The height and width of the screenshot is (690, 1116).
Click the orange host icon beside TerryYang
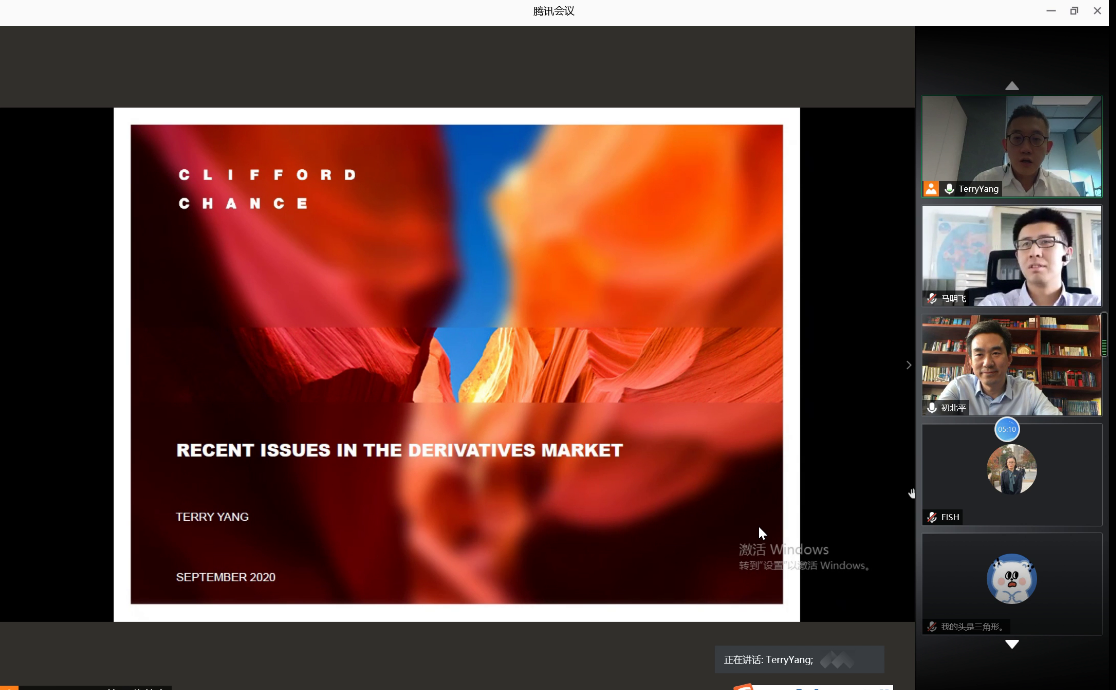[x=931, y=189]
